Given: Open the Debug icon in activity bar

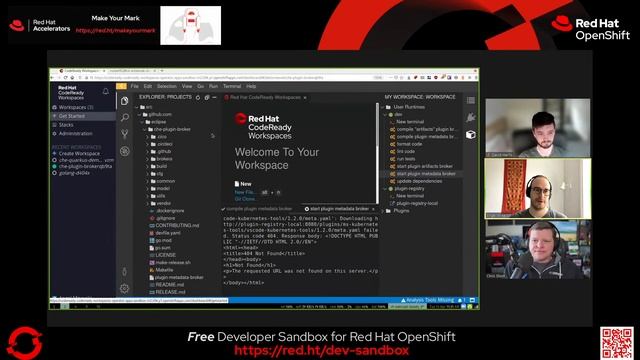Looking at the screenshot, I should click(x=125, y=151).
